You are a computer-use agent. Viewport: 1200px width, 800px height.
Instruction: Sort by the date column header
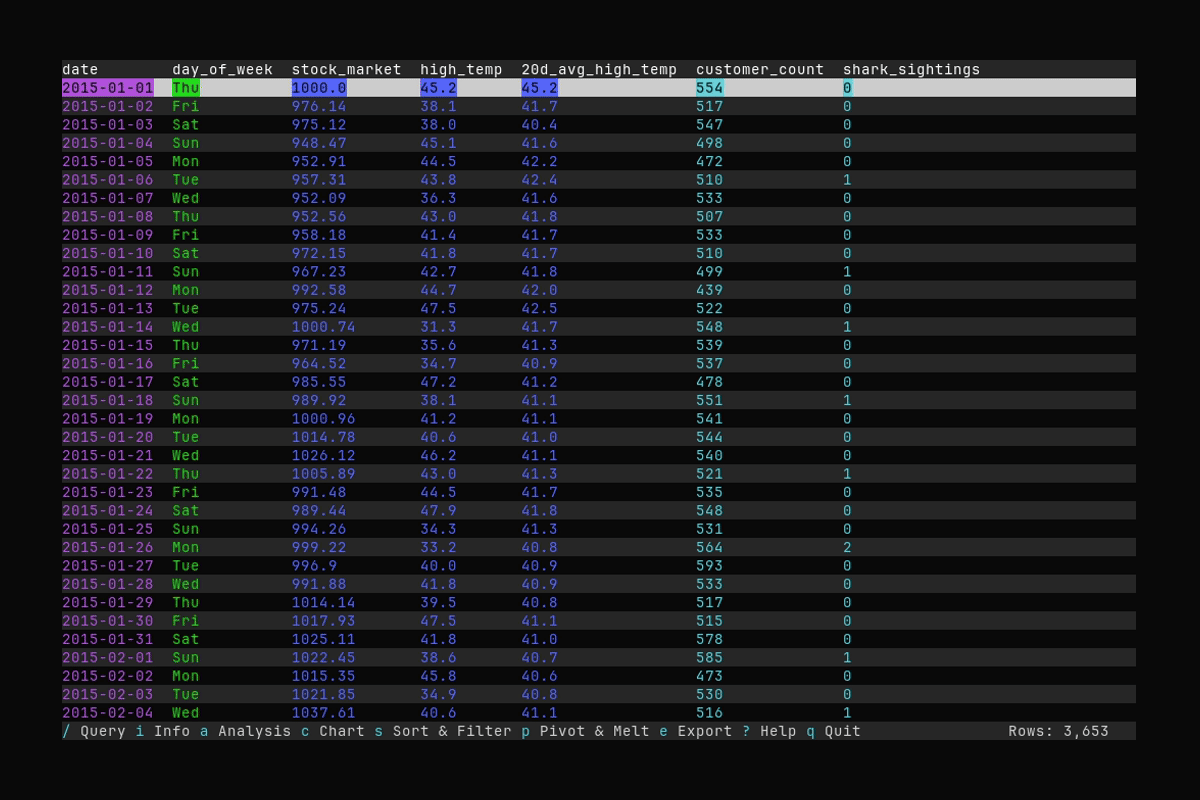tap(79, 69)
